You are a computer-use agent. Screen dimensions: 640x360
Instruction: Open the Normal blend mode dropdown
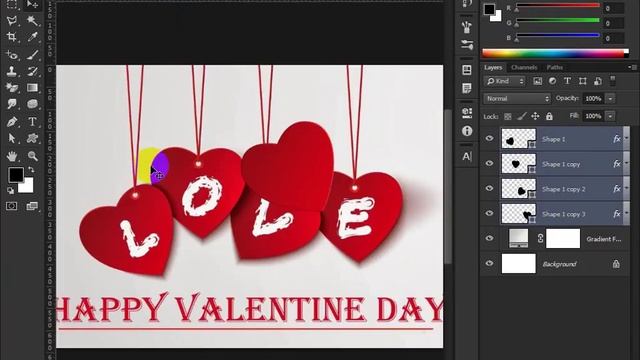517,99
